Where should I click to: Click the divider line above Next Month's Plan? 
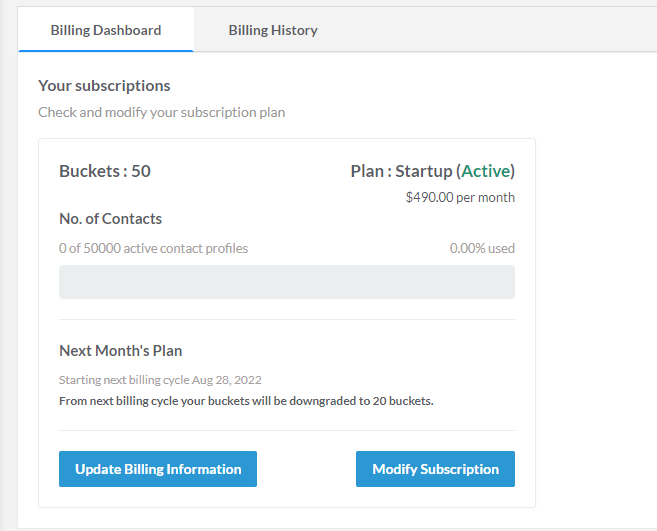(x=287, y=319)
